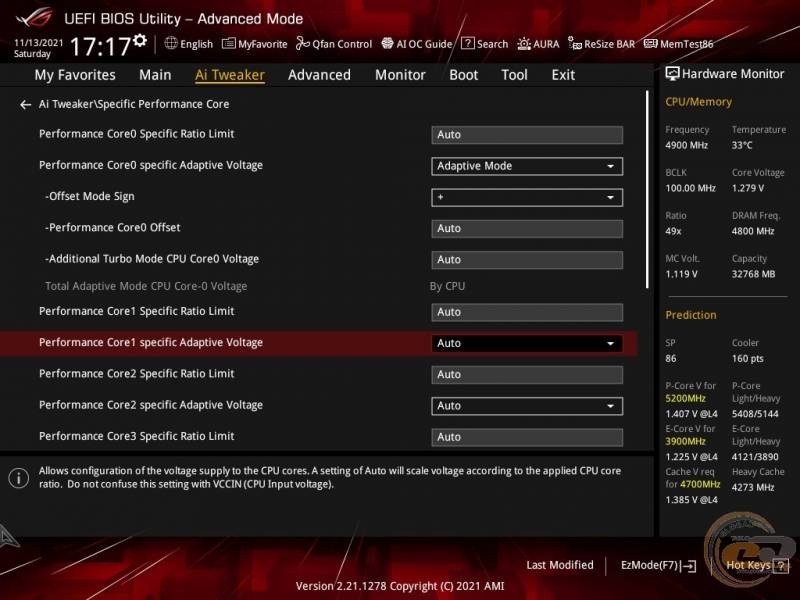The image size is (800, 600).
Task: Click Core2 Specific Ratio Limit field
Action: click(x=527, y=374)
